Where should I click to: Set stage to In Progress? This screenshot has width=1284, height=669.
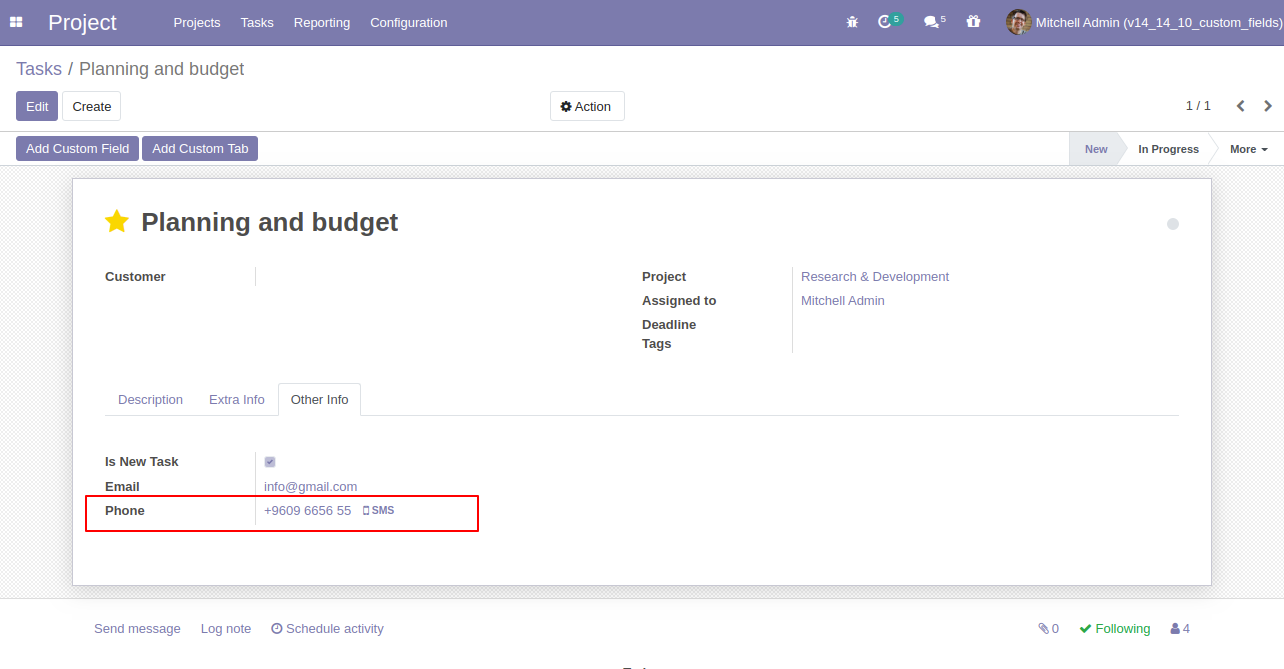(x=1168, y=149)
